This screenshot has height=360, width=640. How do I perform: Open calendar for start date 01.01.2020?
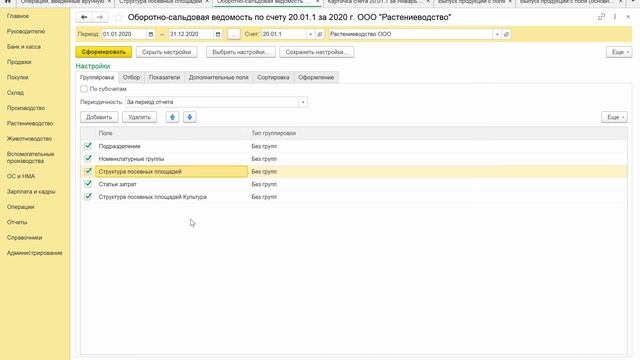pyautogui.click(x=151, y=34)
